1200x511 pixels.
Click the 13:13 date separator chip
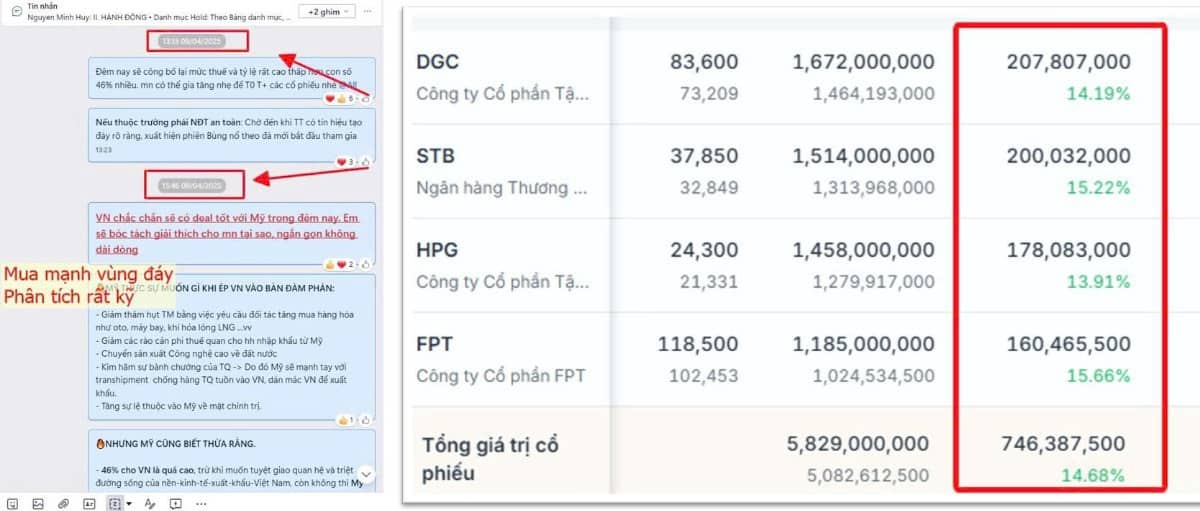[x=192, y=41]
